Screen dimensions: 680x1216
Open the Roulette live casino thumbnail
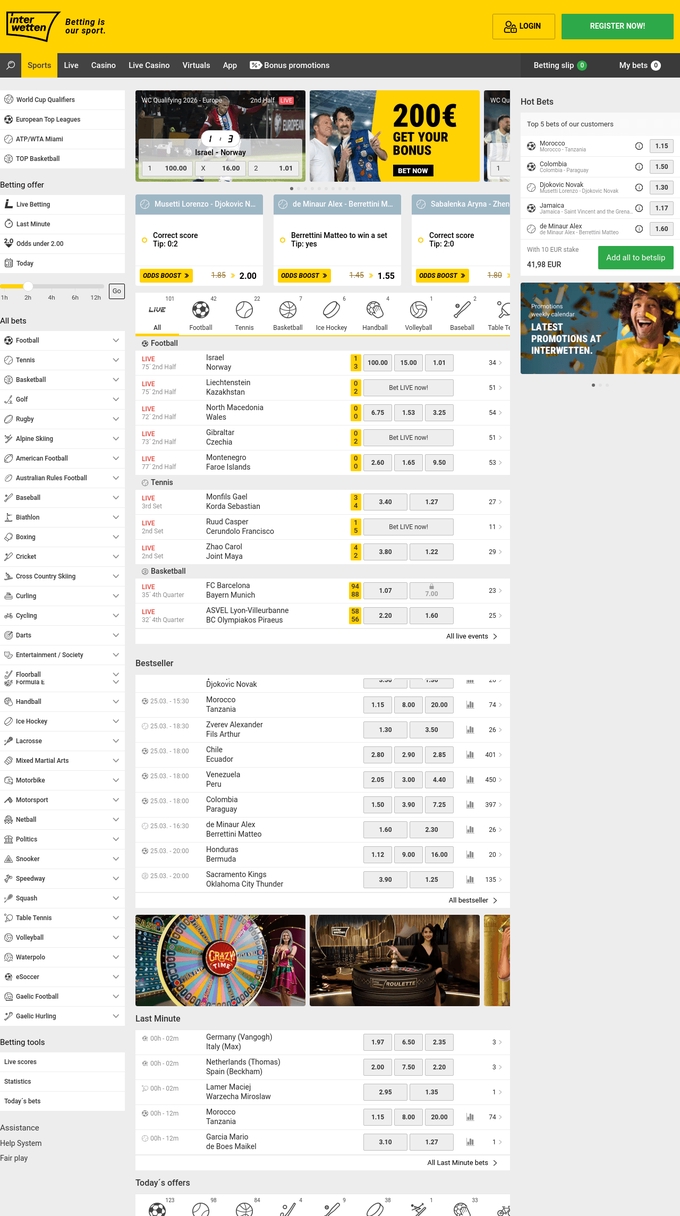(x=394, y=960)
